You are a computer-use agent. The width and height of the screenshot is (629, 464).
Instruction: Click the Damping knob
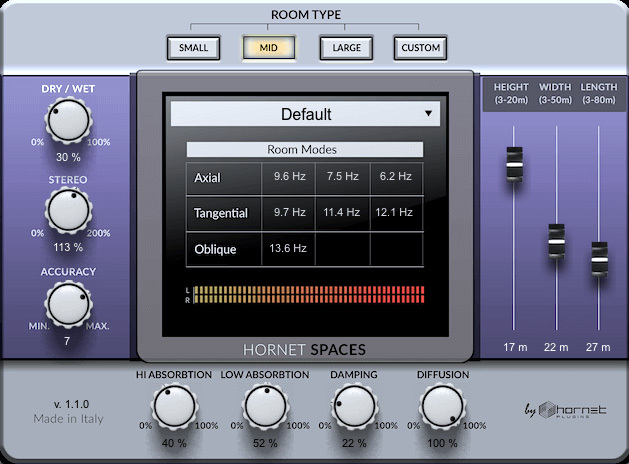tap(354, 407)
